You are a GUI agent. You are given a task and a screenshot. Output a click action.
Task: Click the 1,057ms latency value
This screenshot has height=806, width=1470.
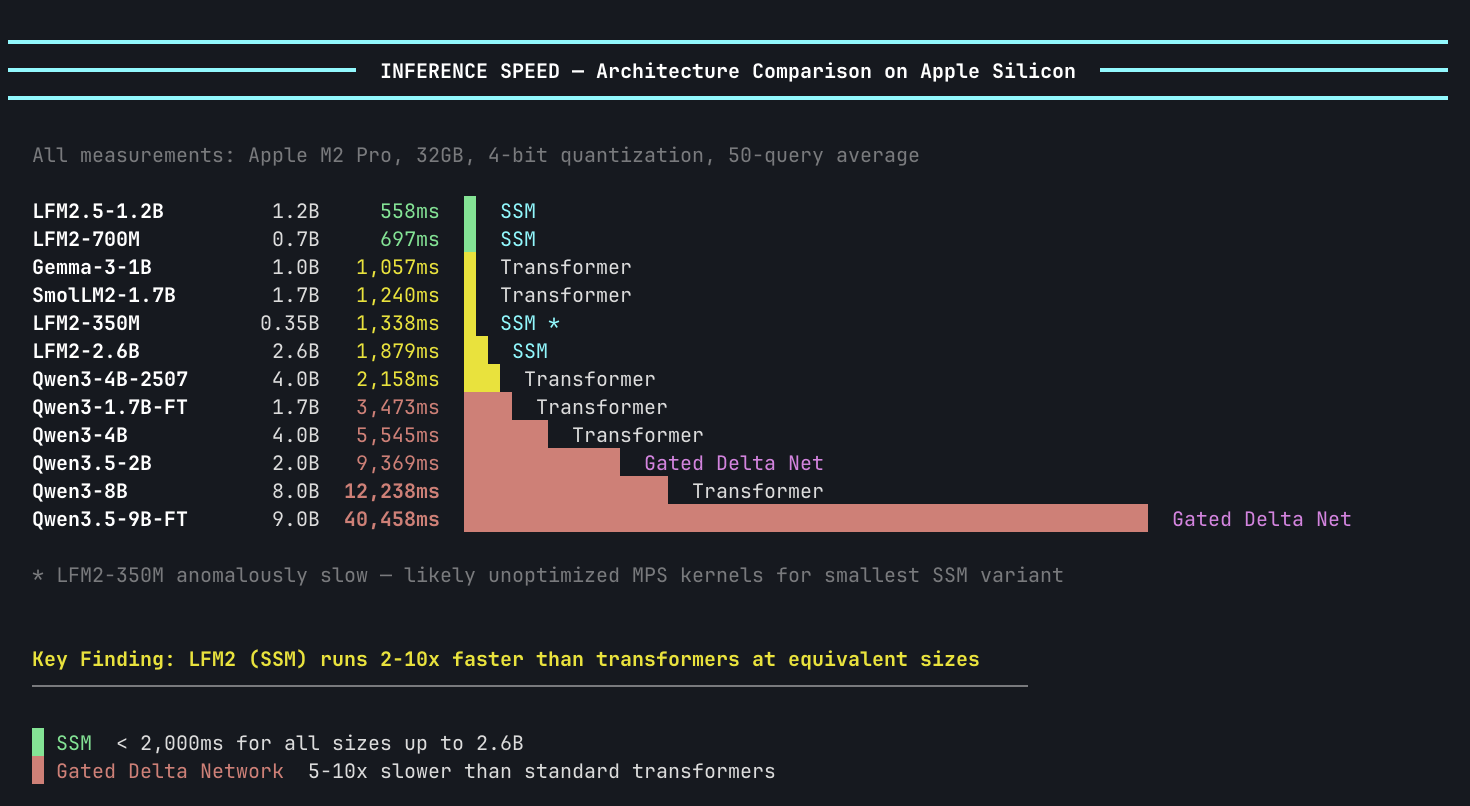pos(398,267)
